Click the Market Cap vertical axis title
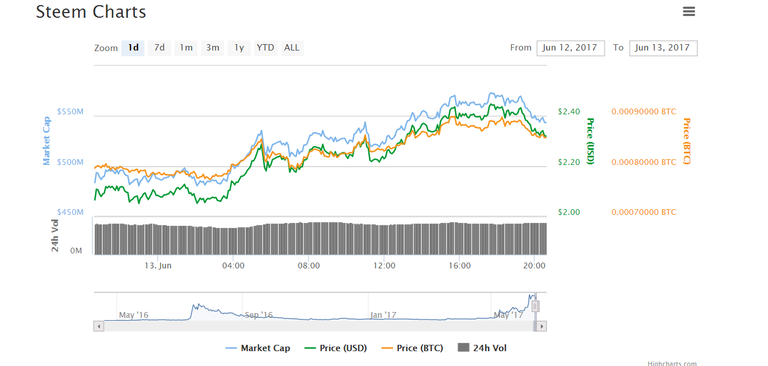Viewport: 768px width, 366px height. [47, 141]
